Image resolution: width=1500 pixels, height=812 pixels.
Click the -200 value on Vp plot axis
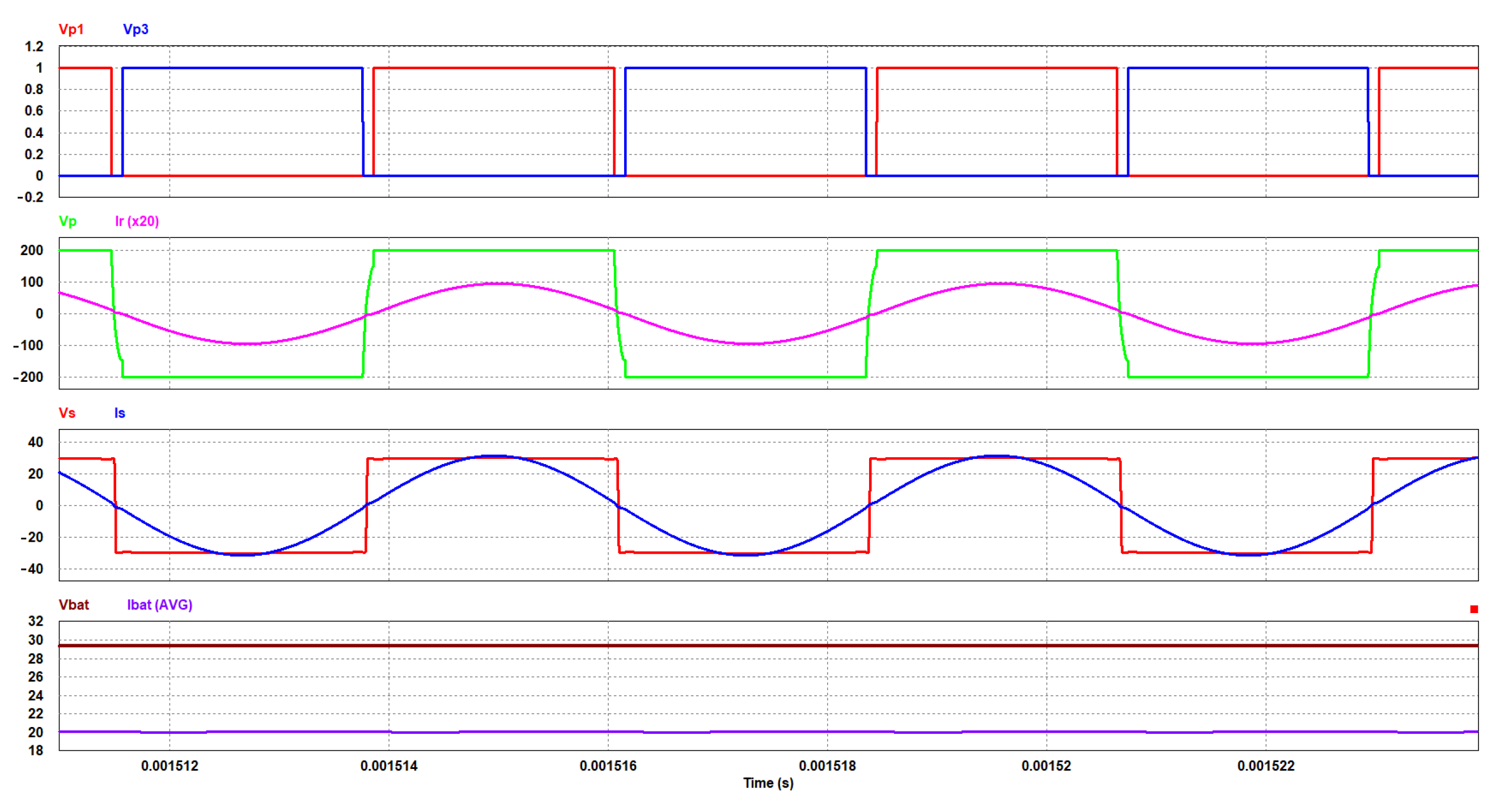point(28,377)
